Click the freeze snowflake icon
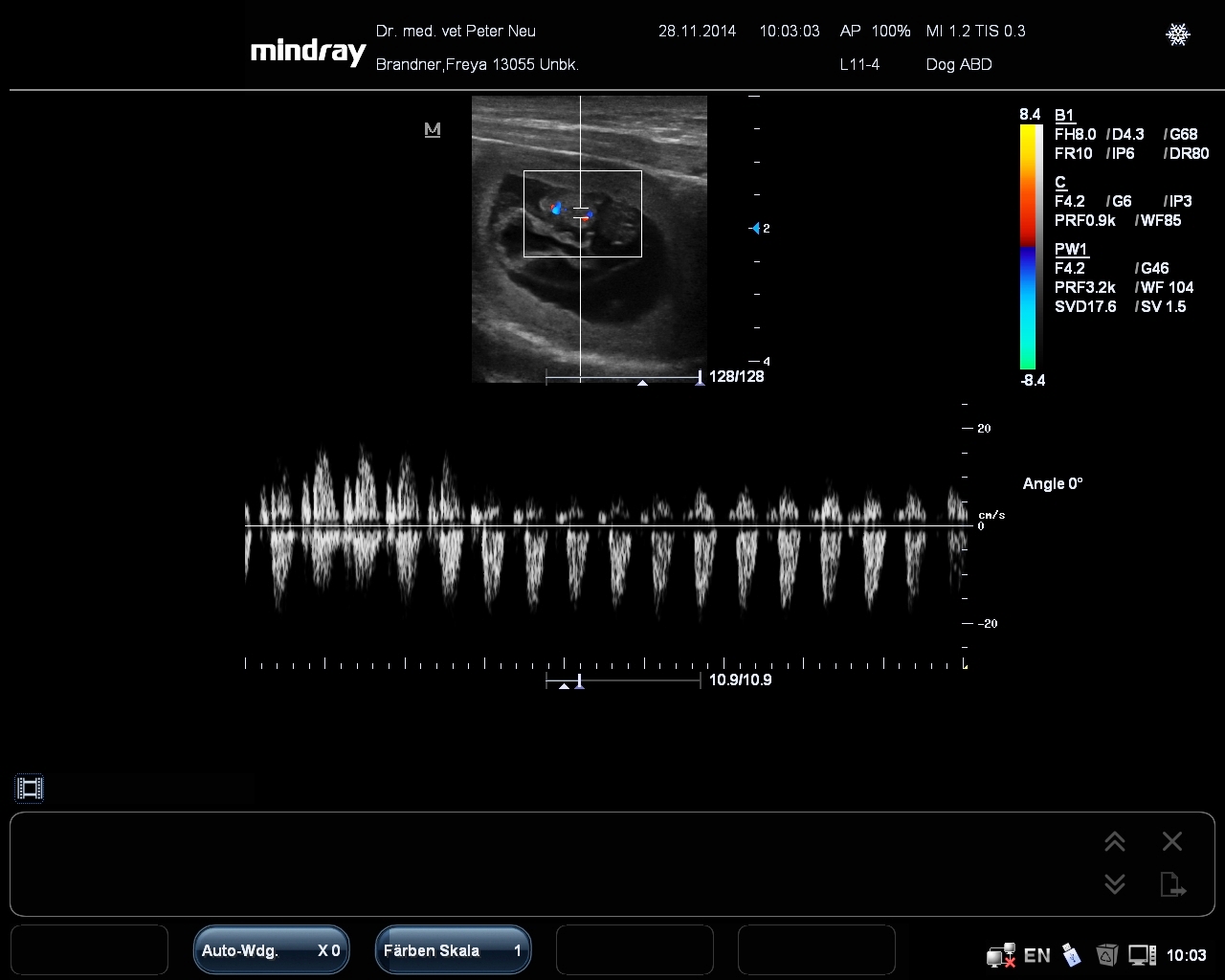The image size is (1225, 980). tap(1177, 34)
